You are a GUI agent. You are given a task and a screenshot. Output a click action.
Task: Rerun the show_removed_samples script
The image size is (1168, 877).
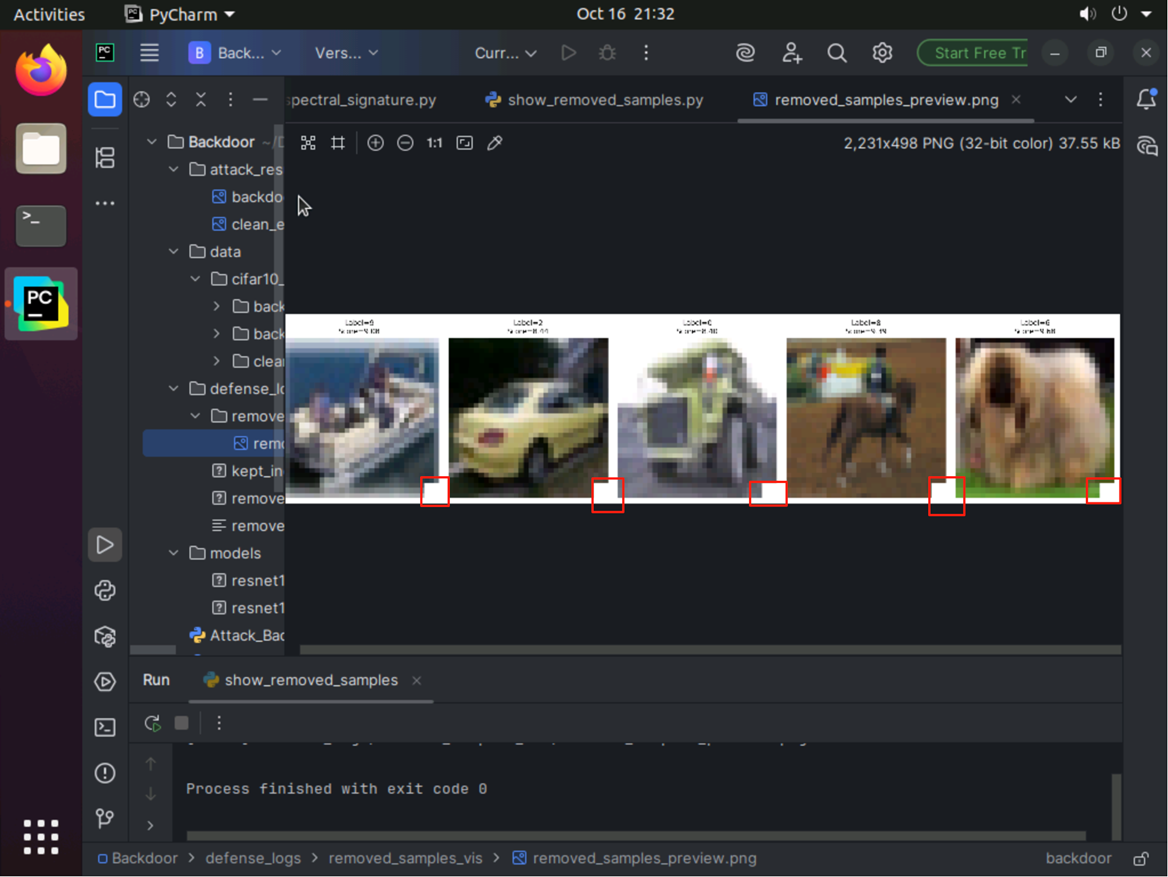(152, 723)
